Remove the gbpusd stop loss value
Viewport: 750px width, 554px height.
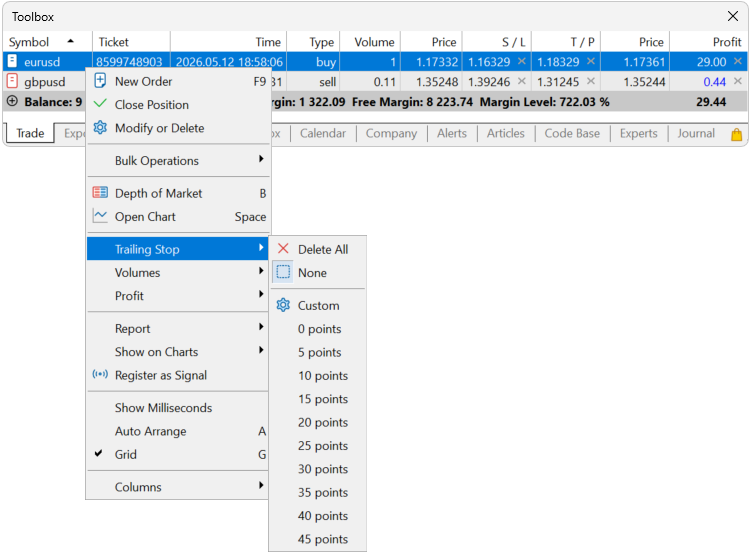521,81
